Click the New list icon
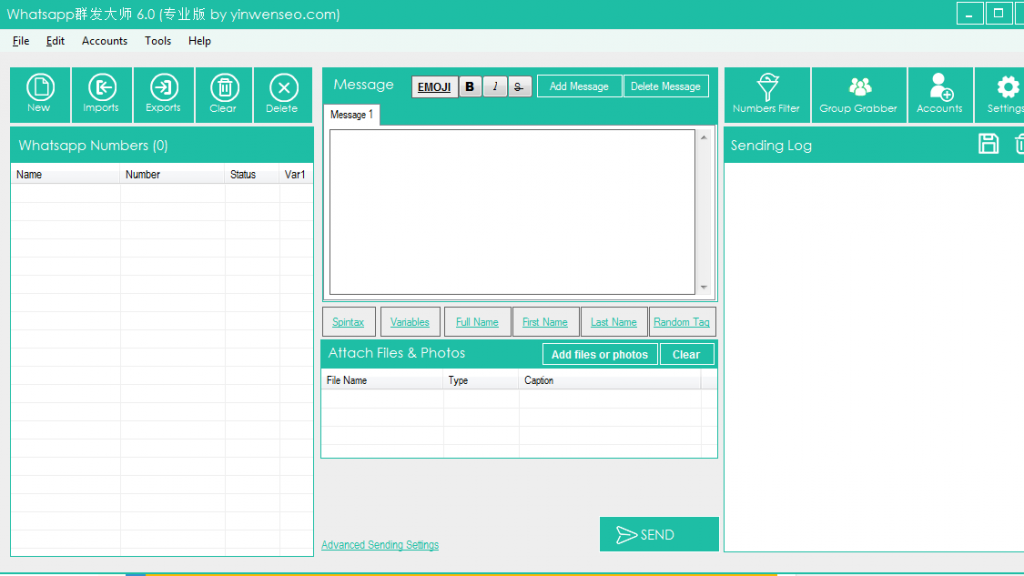Screen dimensions: 1024x576 (40, 95)
